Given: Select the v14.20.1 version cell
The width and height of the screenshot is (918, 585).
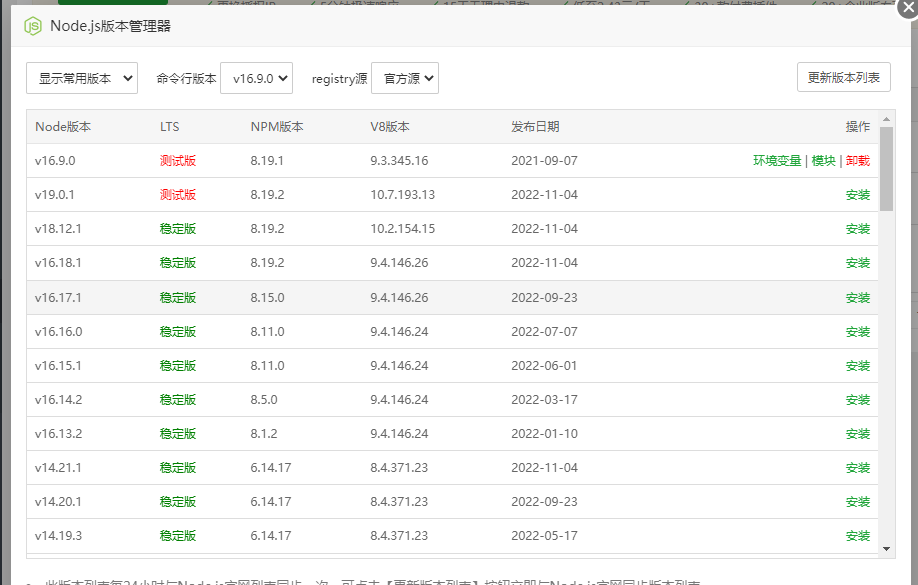Looking at the screenshot, I should click(x=58, y=501).
